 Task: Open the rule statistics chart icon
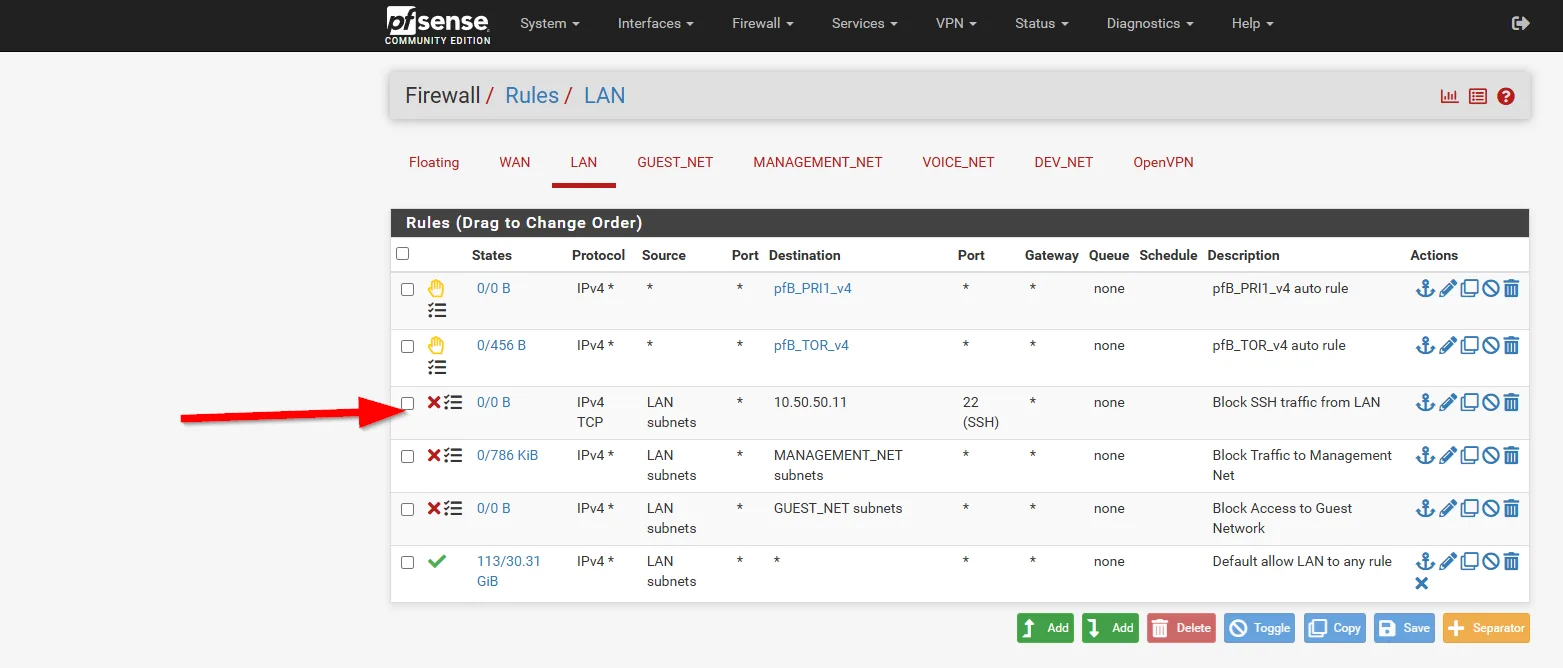[1449, 96]
